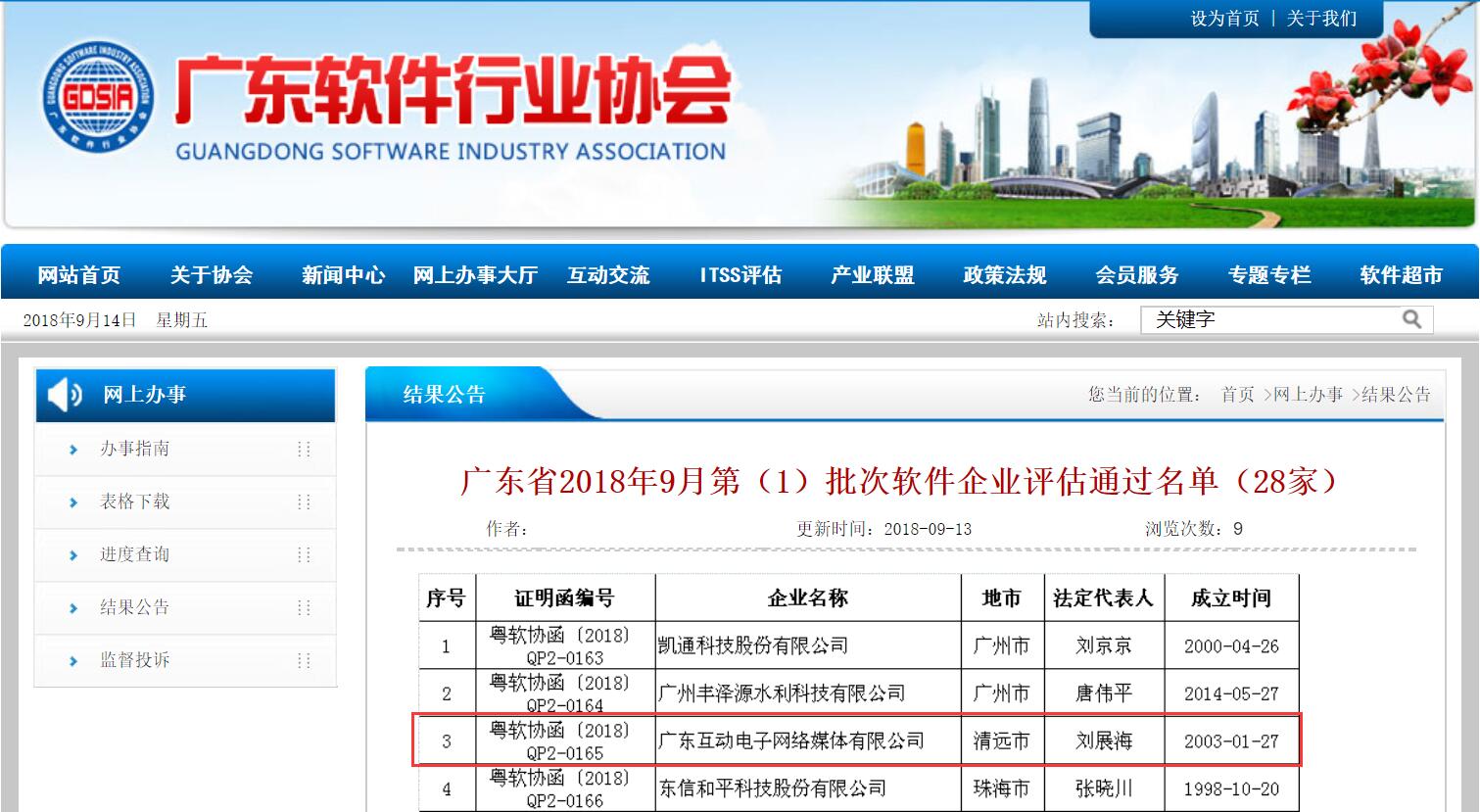Click the 设为首页 link at top
This screenshot has height=812, width=1480.
(1224, 19)
